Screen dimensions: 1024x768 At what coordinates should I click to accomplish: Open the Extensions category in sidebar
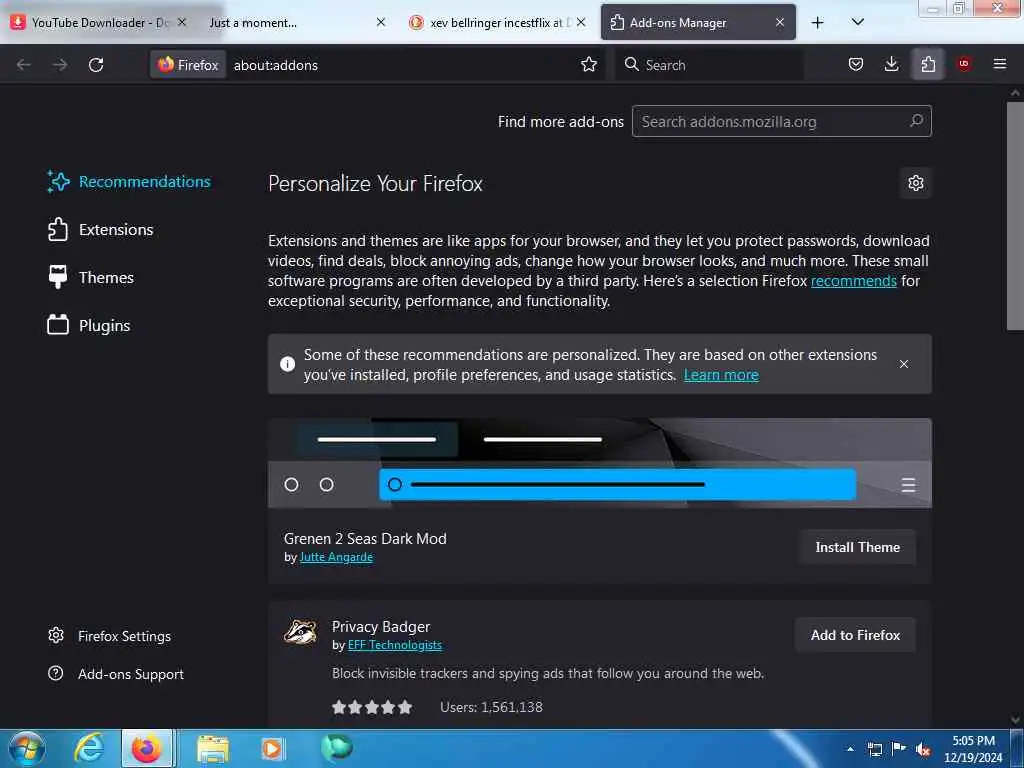pyautogui.click(x=101, y=230)
